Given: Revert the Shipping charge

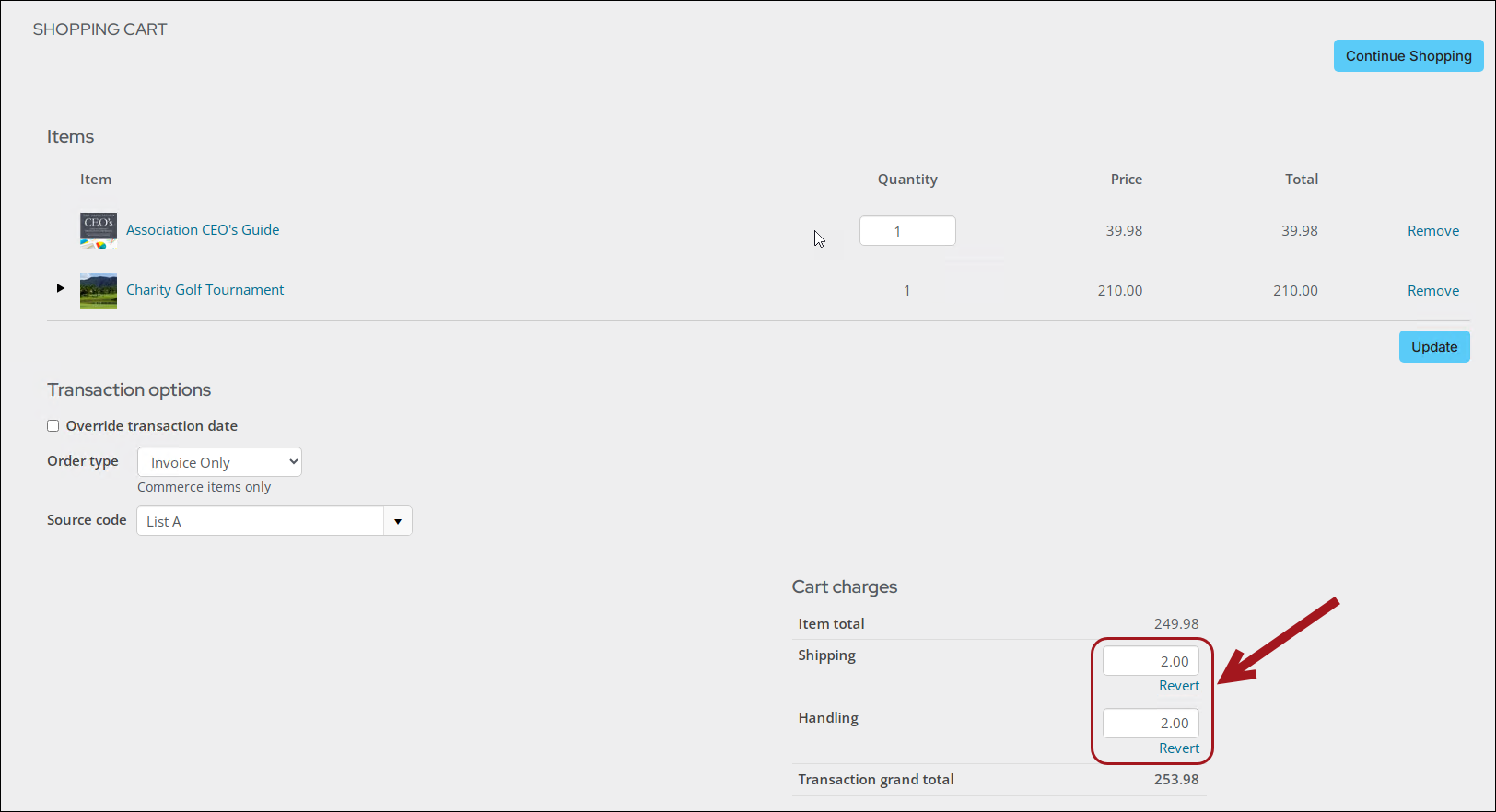Looking at the screenshot, I should (x=1179, y=686).
